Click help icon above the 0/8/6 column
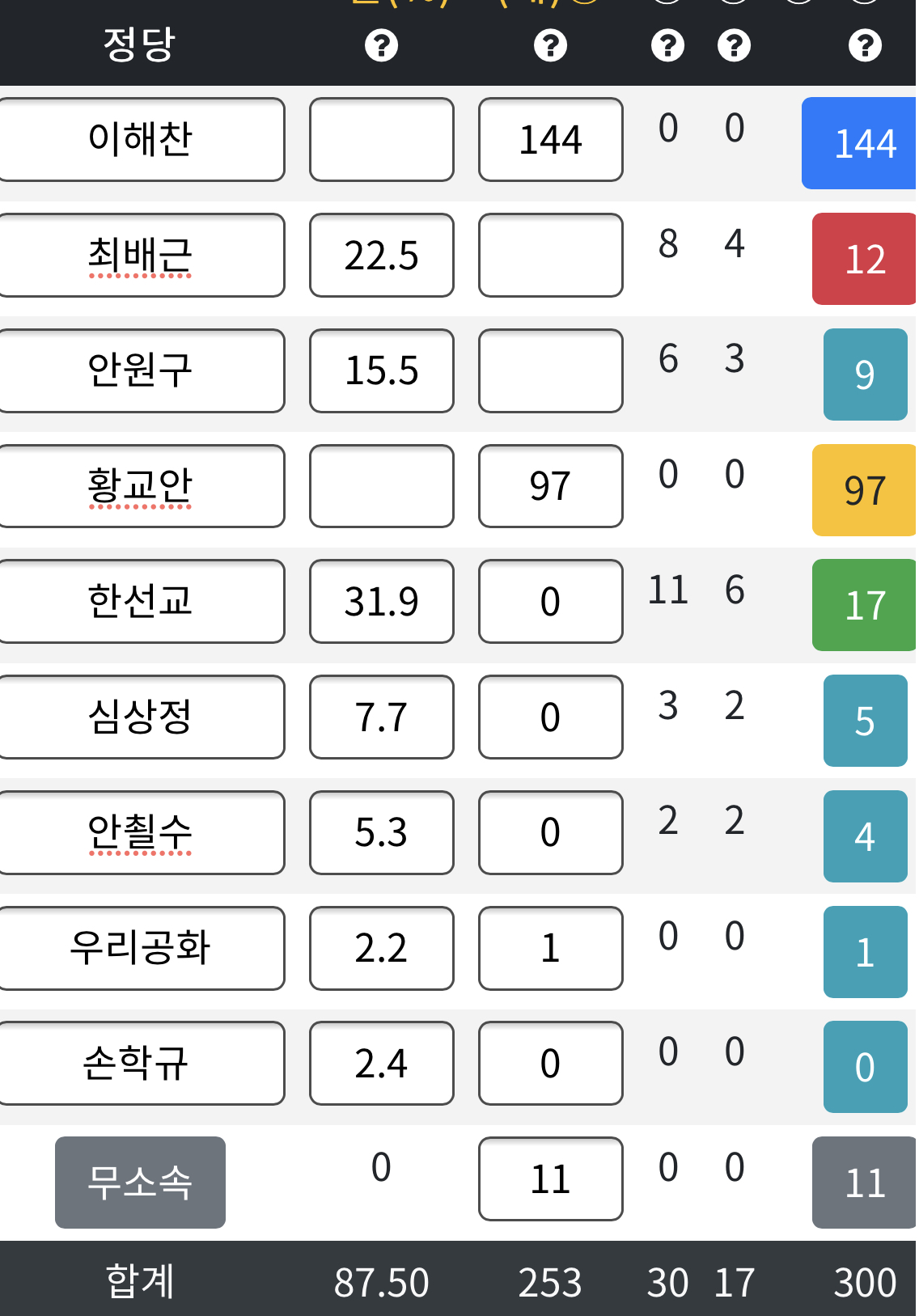 coord(667,45)
